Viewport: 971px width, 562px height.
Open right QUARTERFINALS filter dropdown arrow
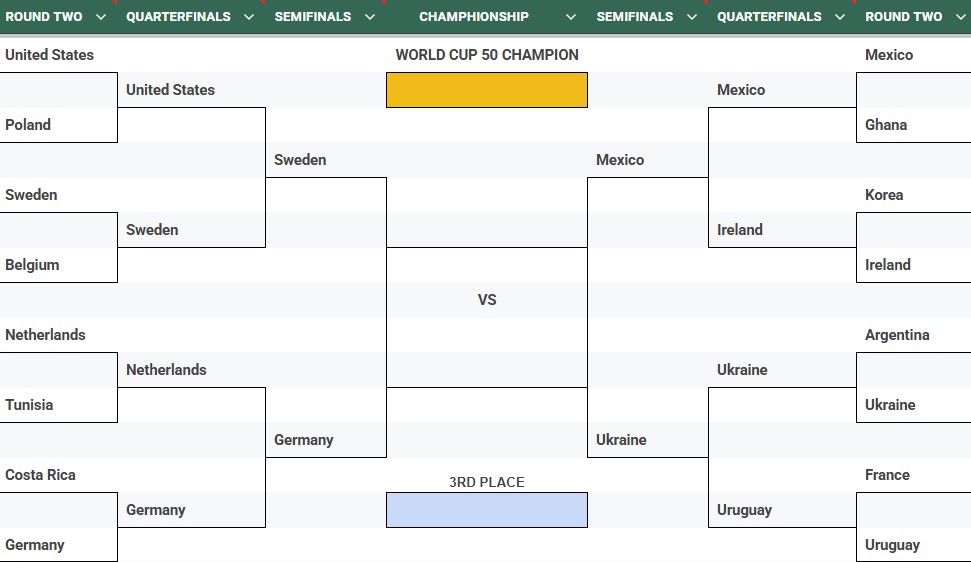pyautogui.click(x=840, y=17)
